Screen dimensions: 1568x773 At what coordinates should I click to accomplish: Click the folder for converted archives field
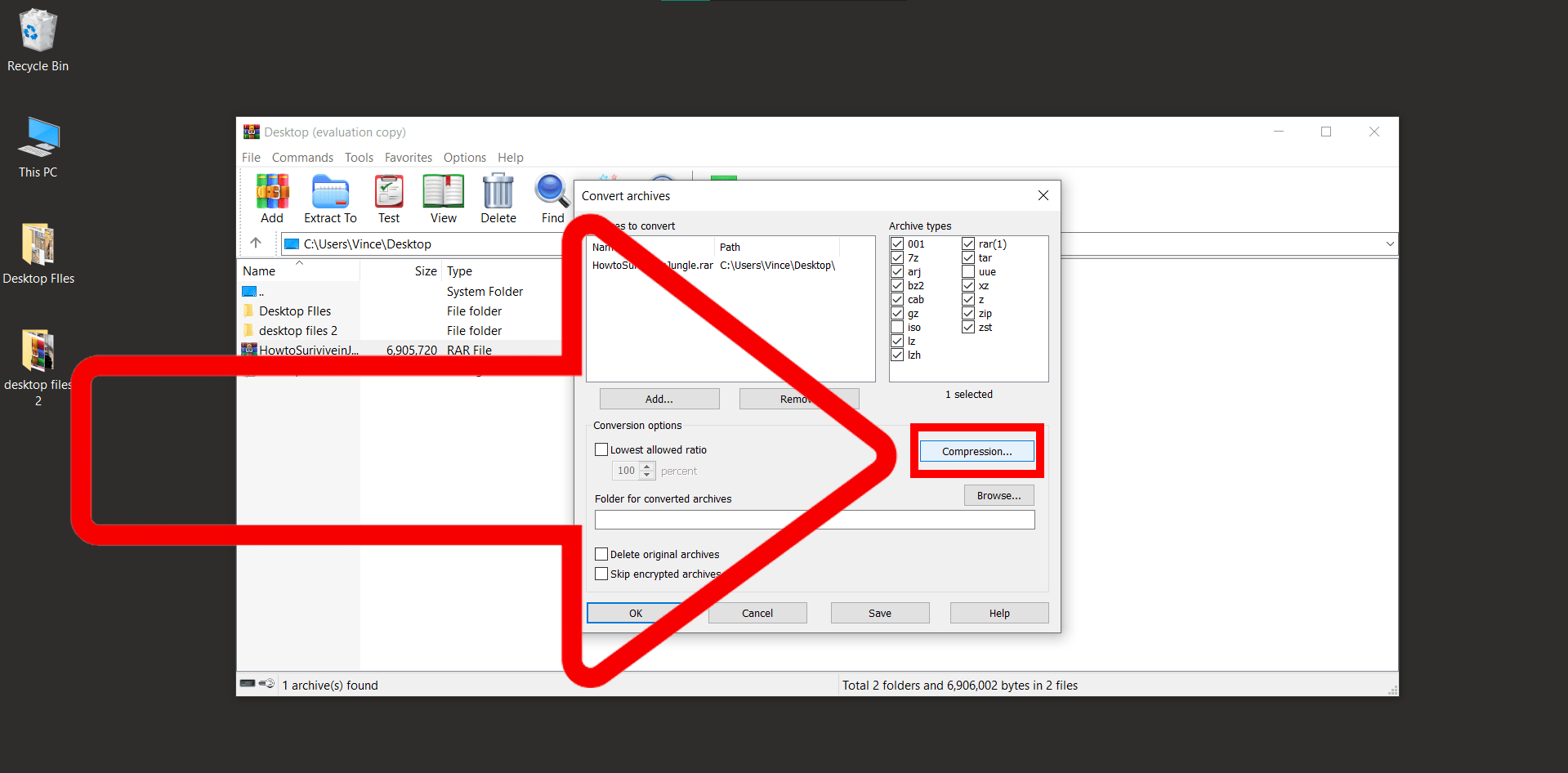pyautogui.click(x=814, y=519)
